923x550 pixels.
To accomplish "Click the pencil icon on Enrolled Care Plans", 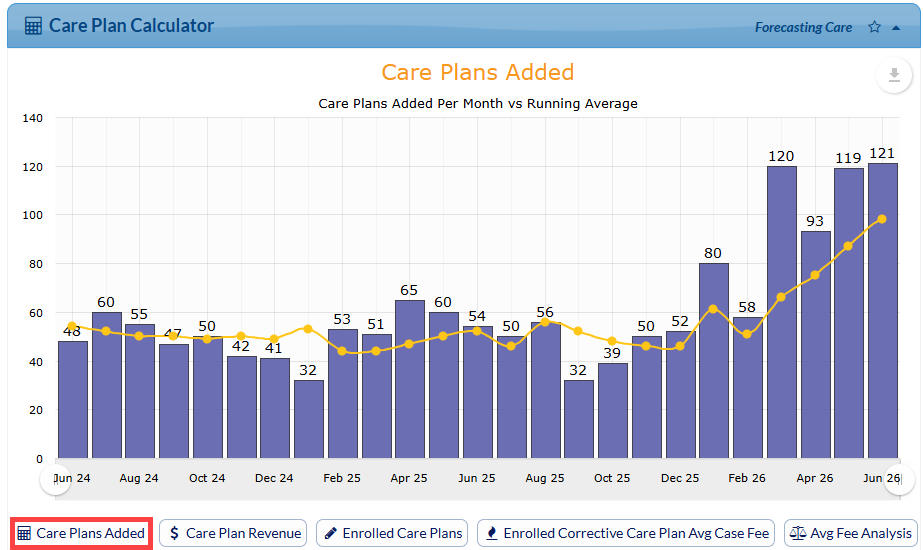I will click(x=331, y=534).
